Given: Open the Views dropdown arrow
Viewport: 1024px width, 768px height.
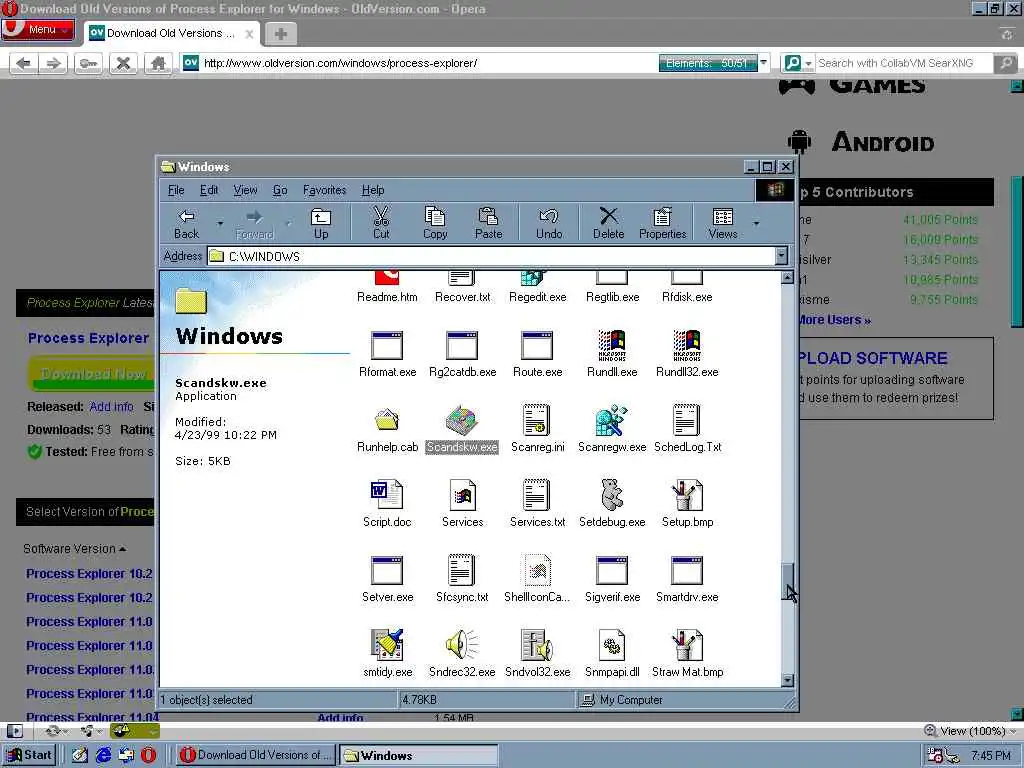Looking at the screenshot, I should pos(756,223).
